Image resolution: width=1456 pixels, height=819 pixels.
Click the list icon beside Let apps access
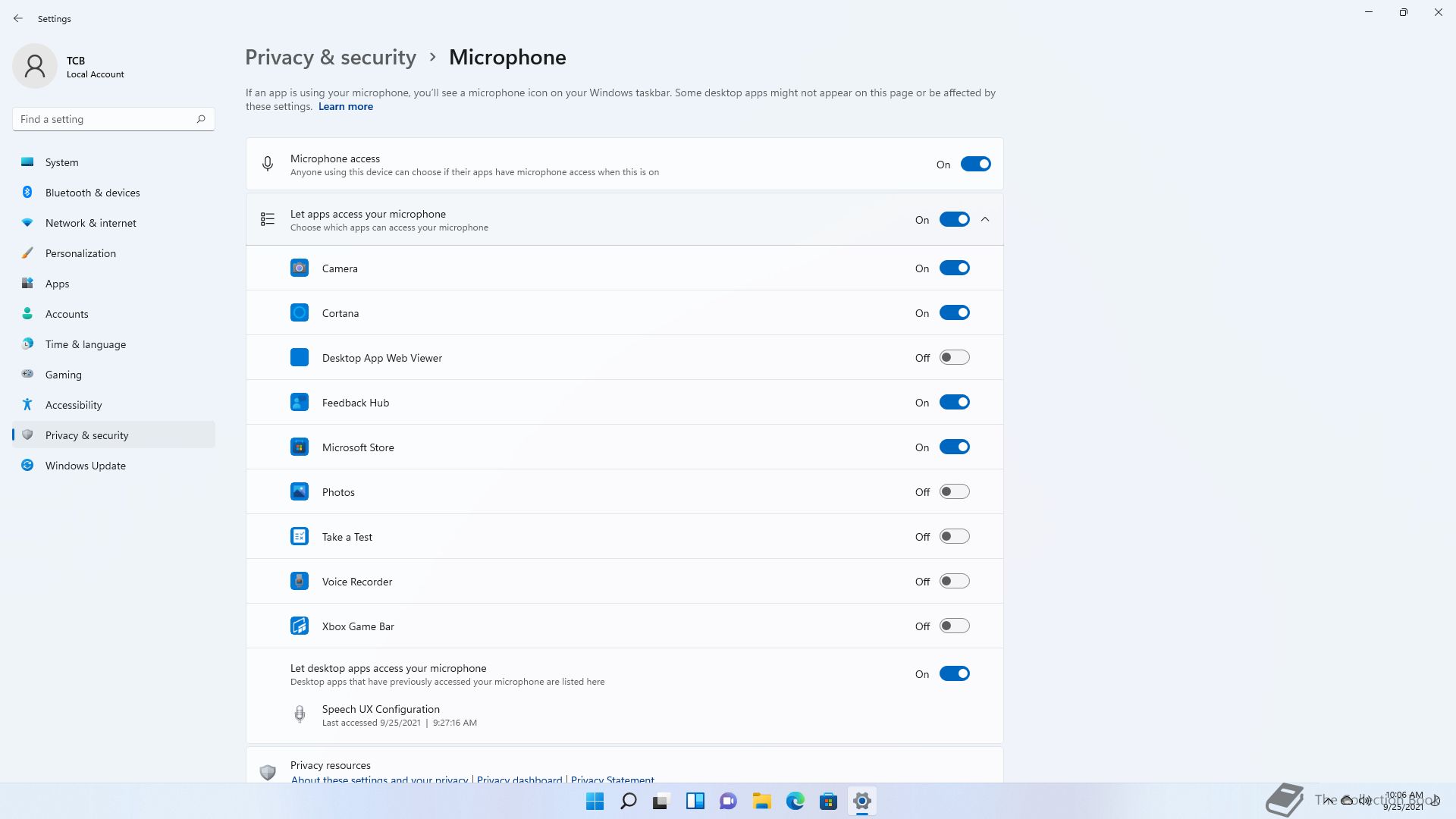[x=268, y=219]
